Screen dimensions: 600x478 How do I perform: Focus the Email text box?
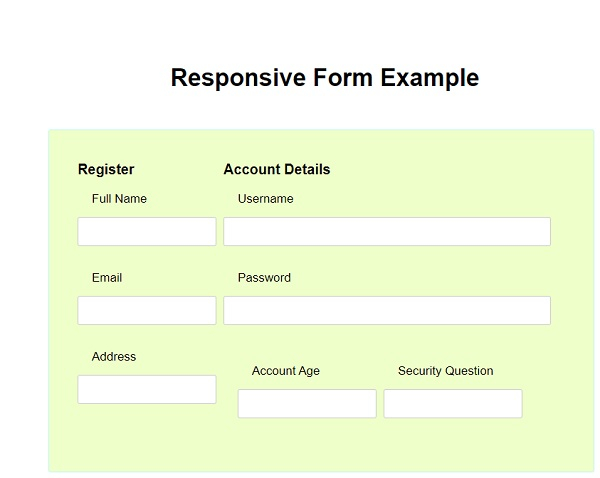147,310
